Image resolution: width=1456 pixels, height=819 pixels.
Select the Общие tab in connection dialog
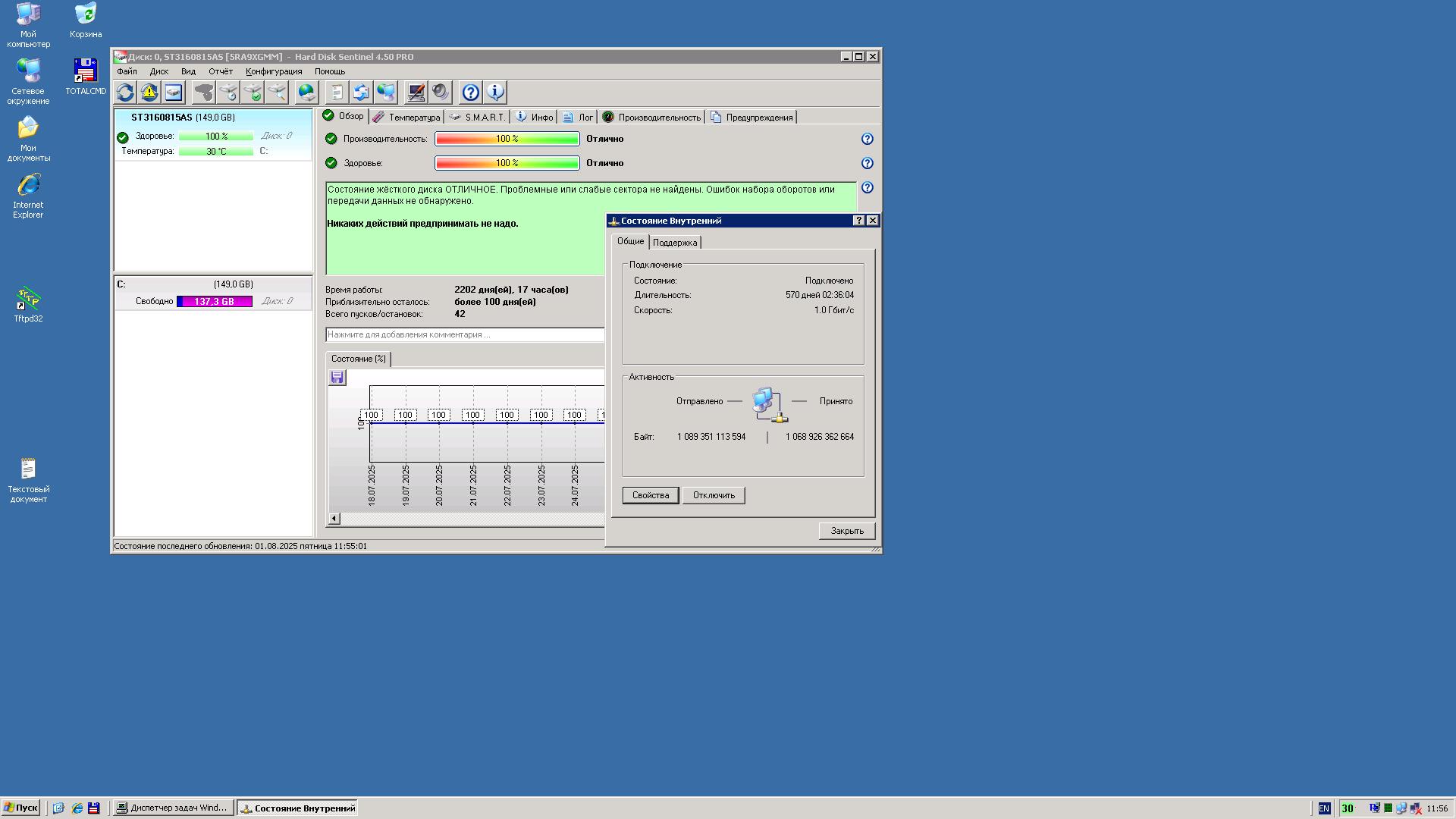coord(630,241)
